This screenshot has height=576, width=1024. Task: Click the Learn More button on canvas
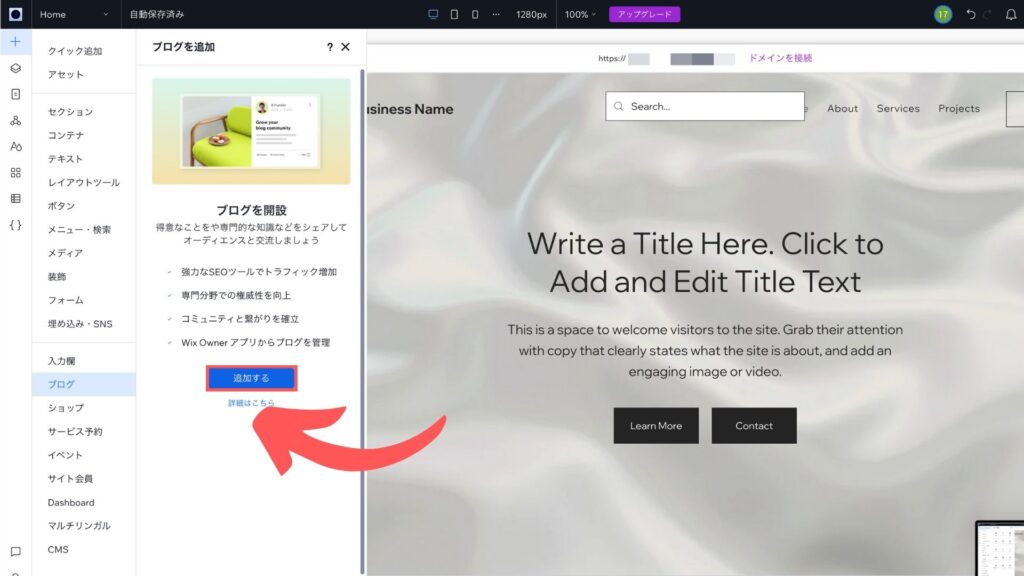[656, 425]
